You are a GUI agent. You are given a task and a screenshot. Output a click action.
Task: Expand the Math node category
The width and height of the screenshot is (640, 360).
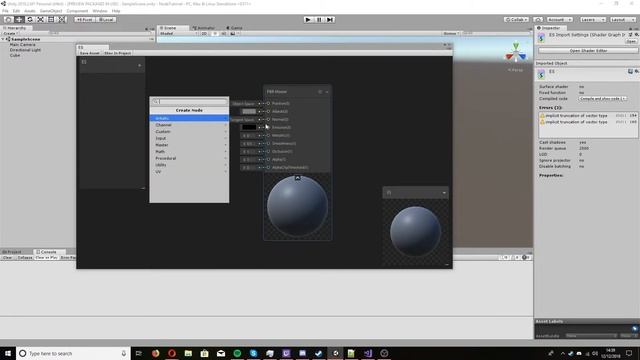coord(189,151)
